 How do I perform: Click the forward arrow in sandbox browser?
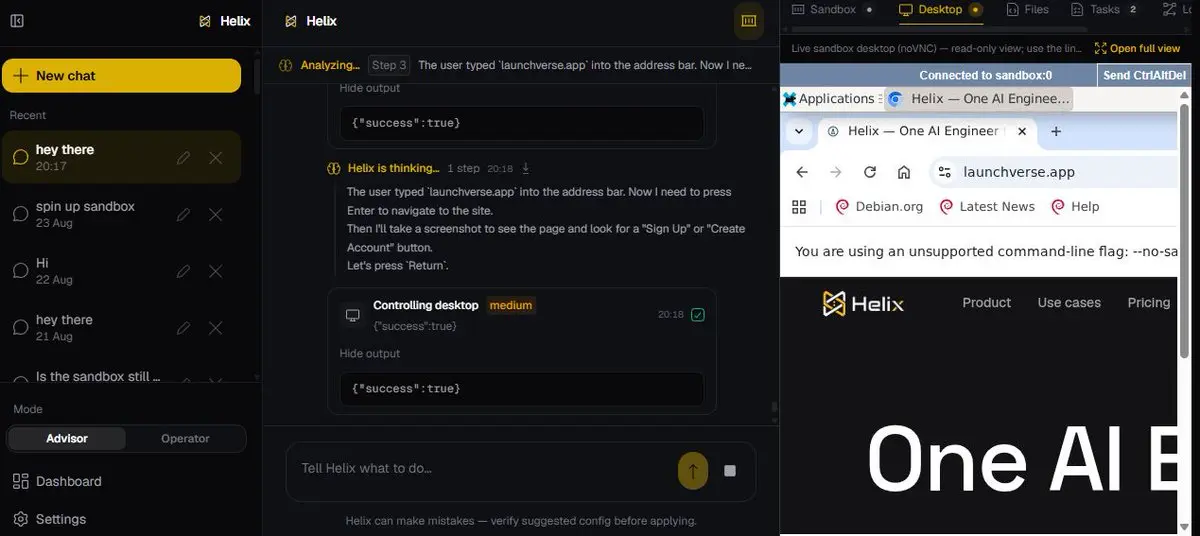pyautogui.click(x=836, y=172)
